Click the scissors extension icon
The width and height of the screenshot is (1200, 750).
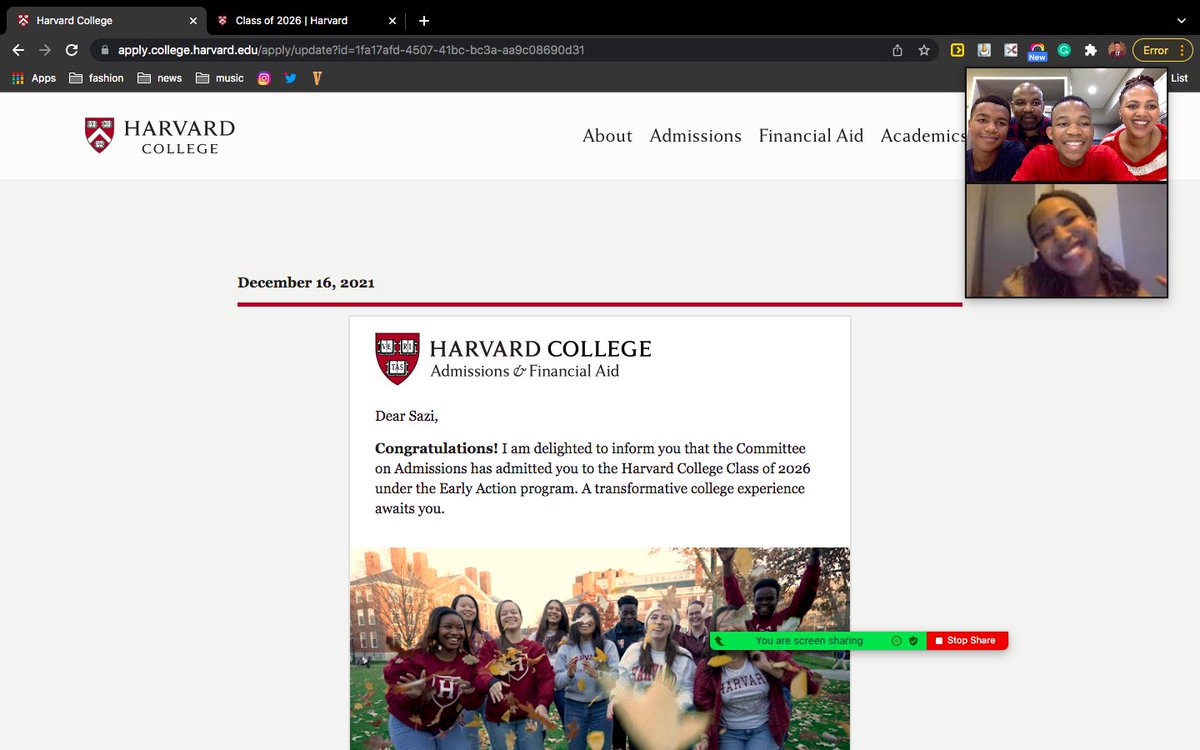(x=1011, y=50)
